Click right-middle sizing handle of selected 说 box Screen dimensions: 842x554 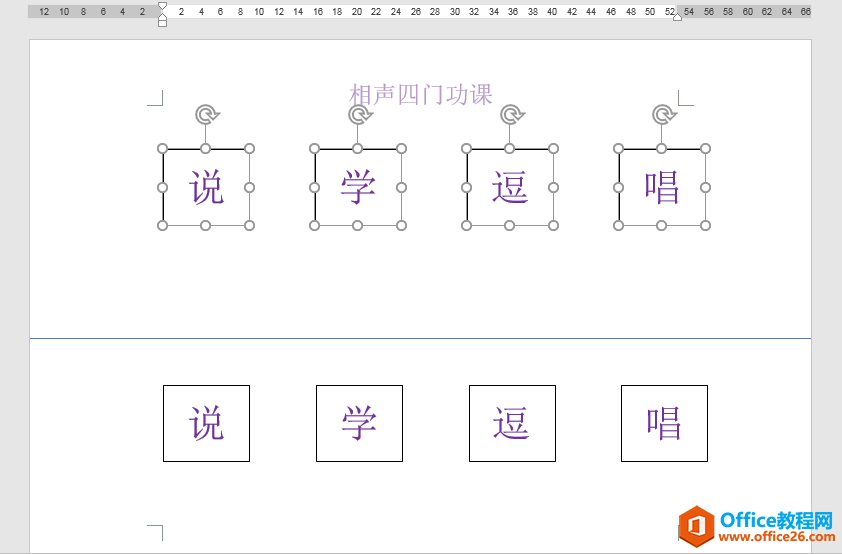[x=249, y=187]
